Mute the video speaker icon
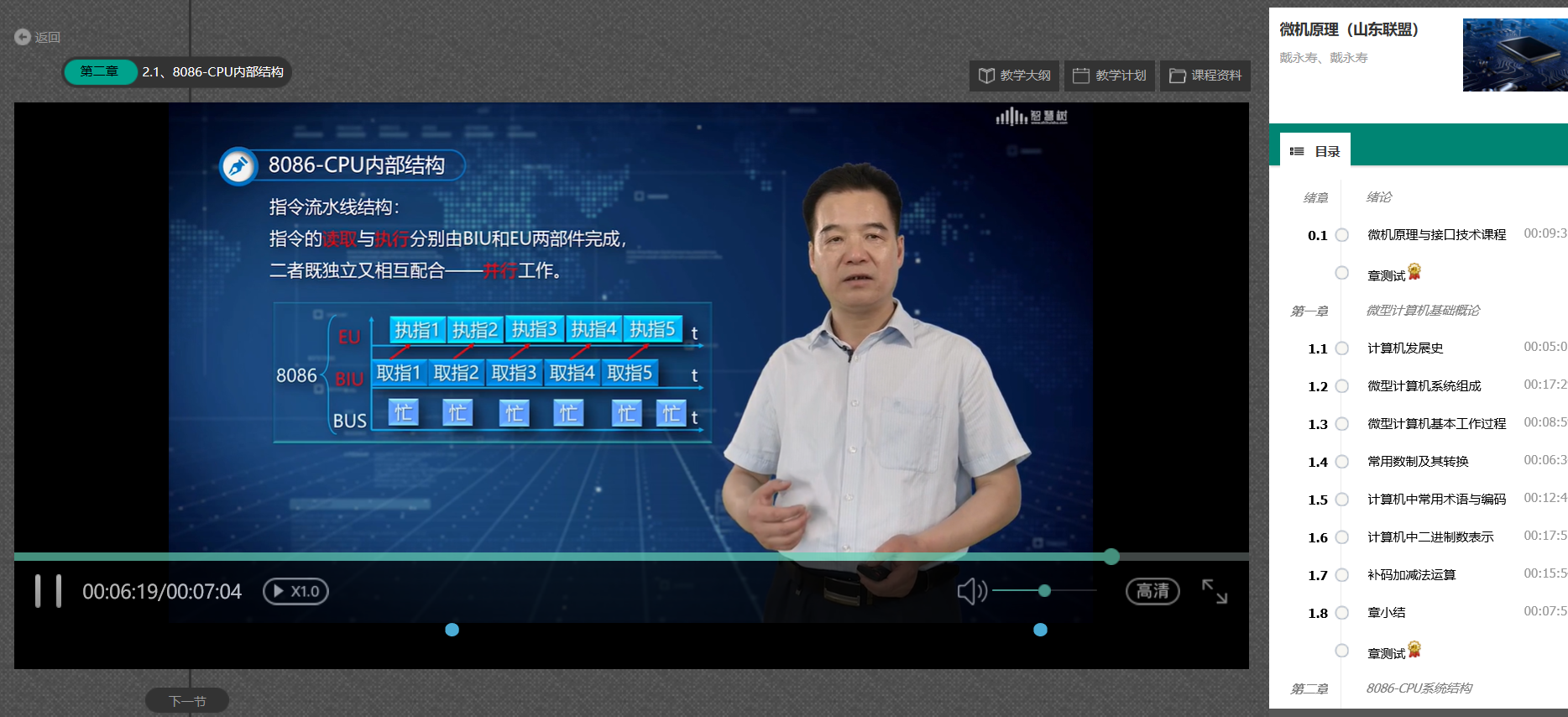The width and height of the screenshot is (1568, 717). coord(971,591)
